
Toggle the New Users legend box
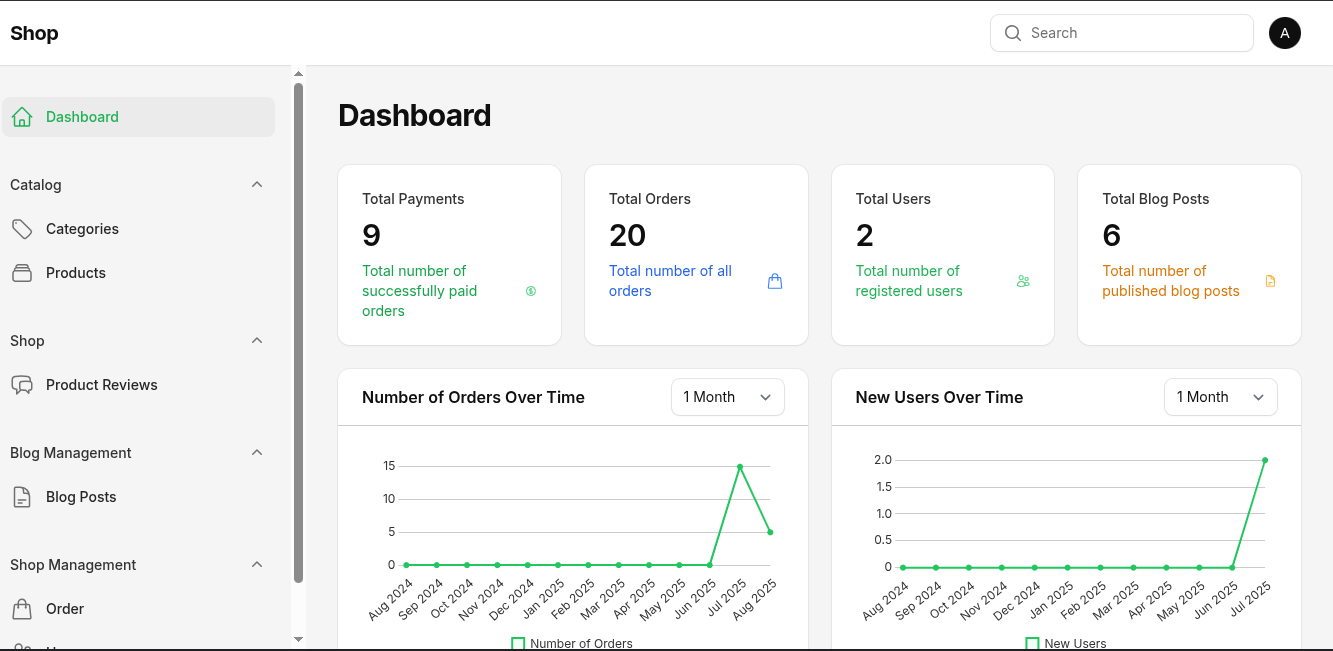coord(1032,643)
